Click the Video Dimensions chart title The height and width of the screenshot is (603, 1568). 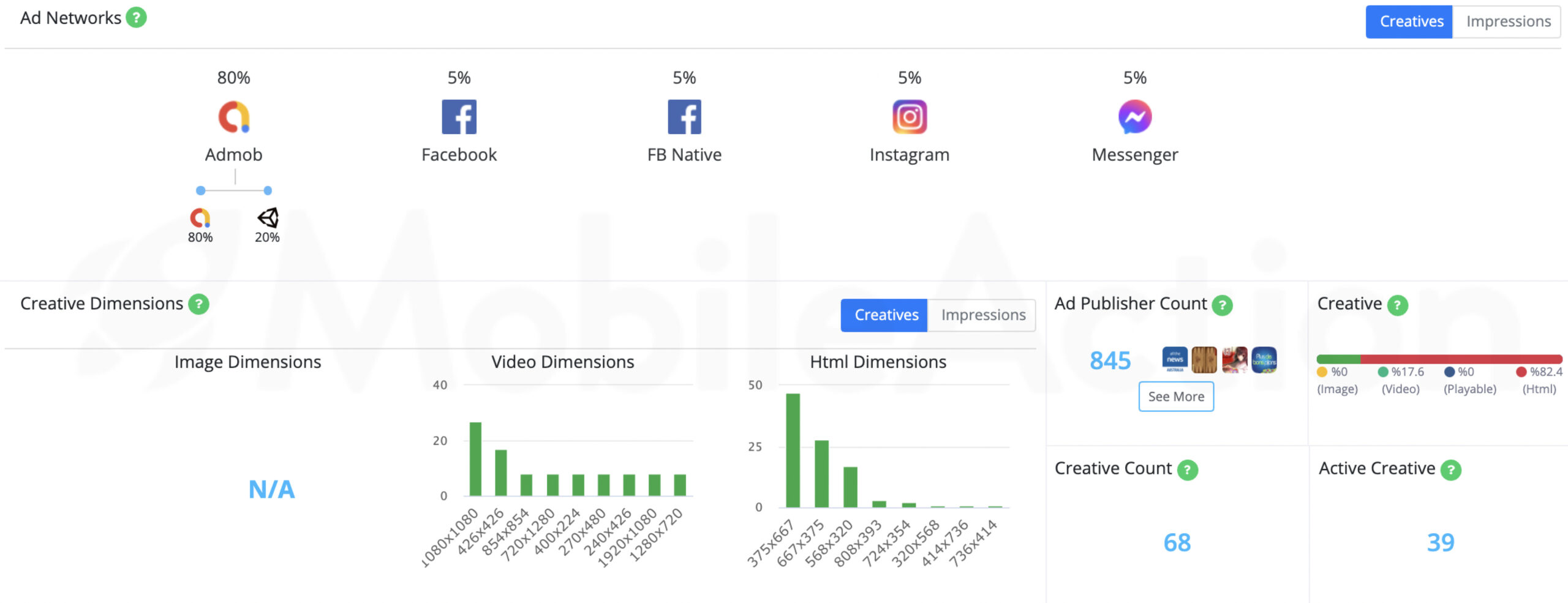coord(562,362)
